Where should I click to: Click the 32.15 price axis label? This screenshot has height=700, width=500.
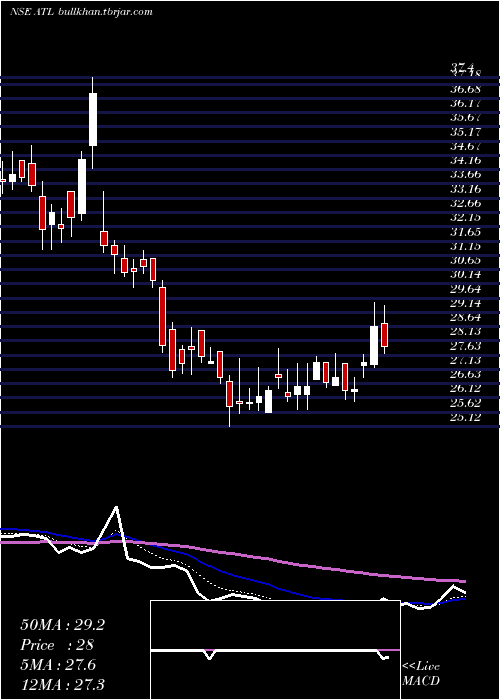(465, 218)
